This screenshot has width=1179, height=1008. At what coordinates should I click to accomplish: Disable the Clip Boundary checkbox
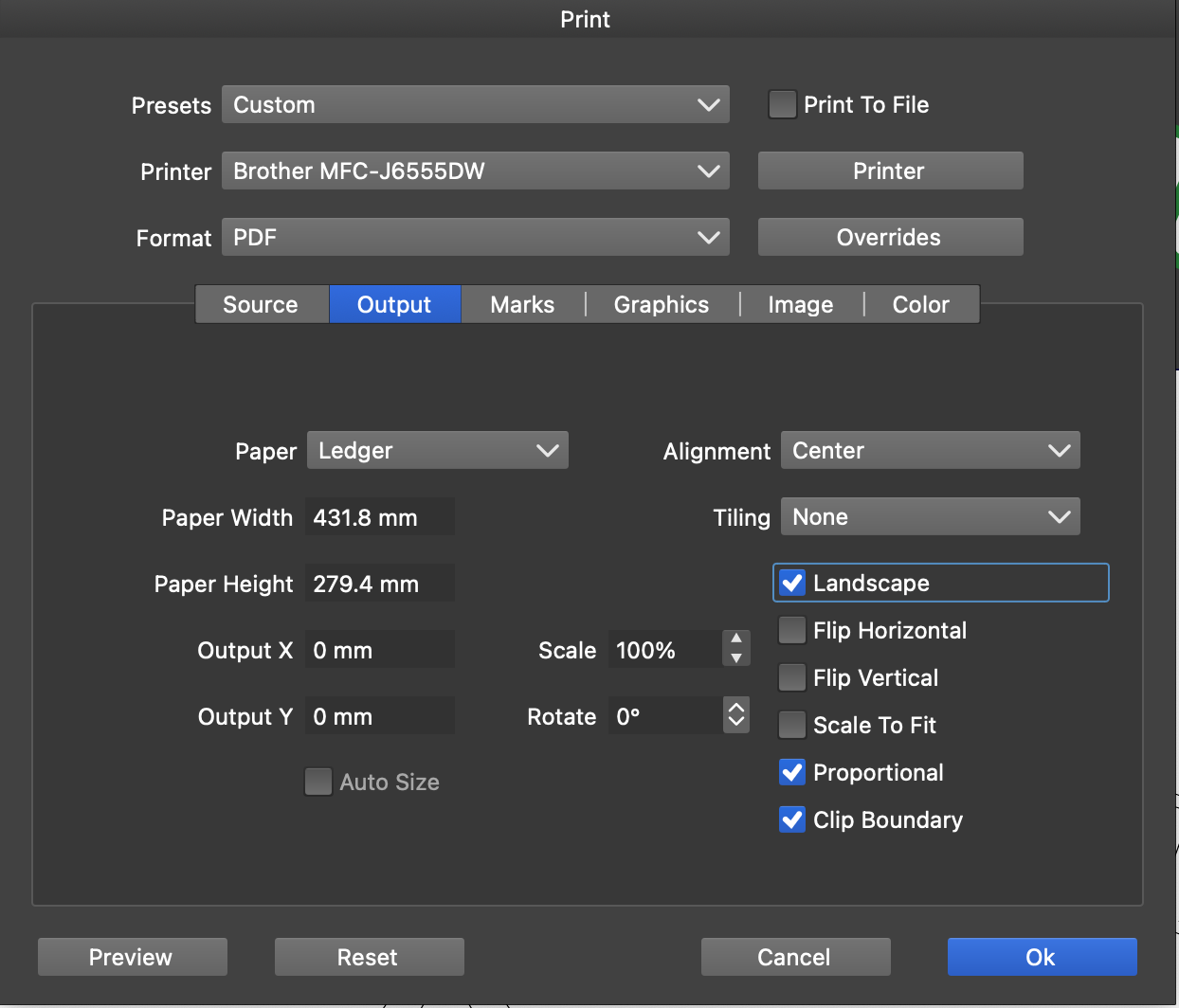tap(792, 820)
